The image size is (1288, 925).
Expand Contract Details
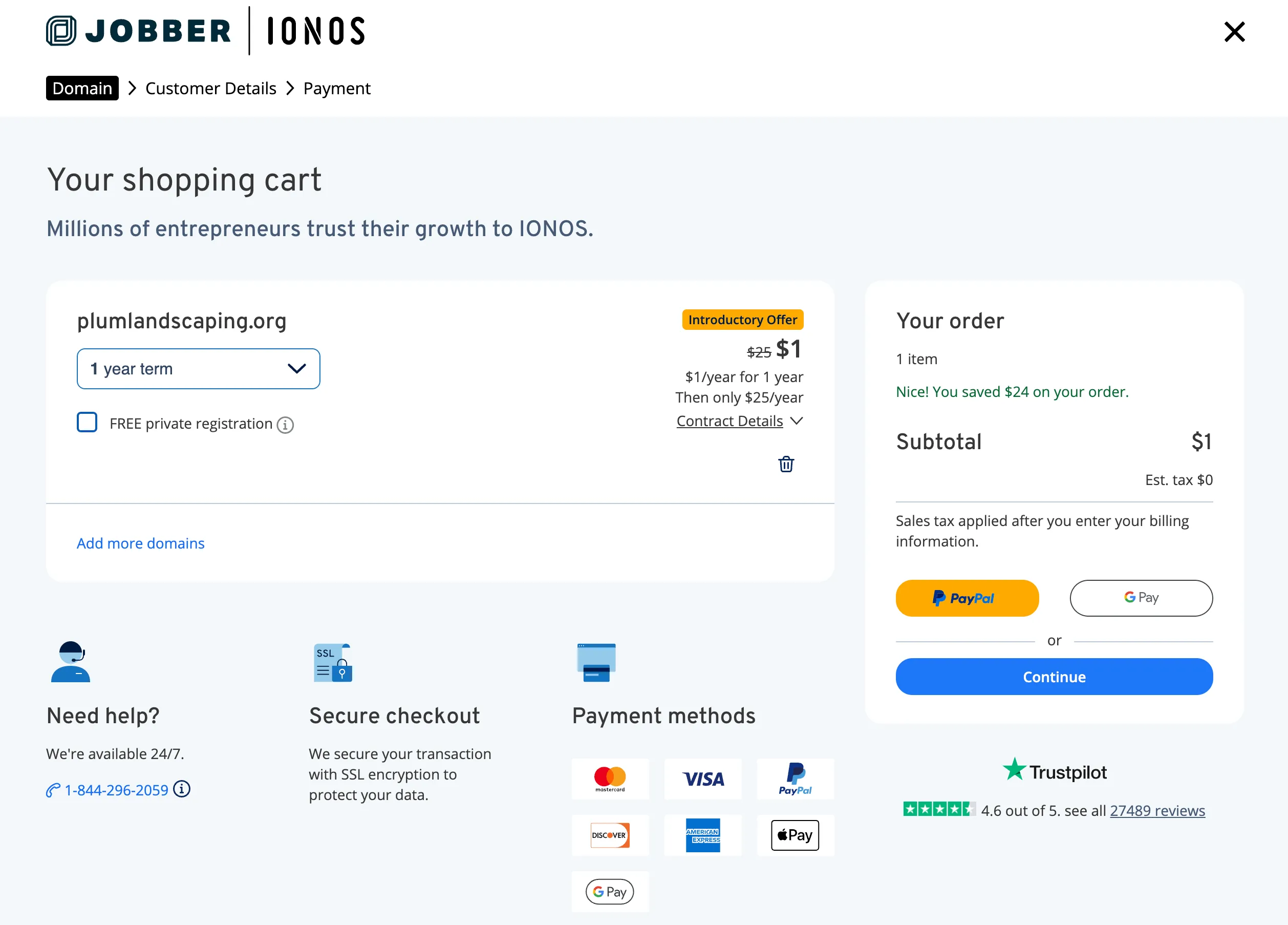[739, 421]
